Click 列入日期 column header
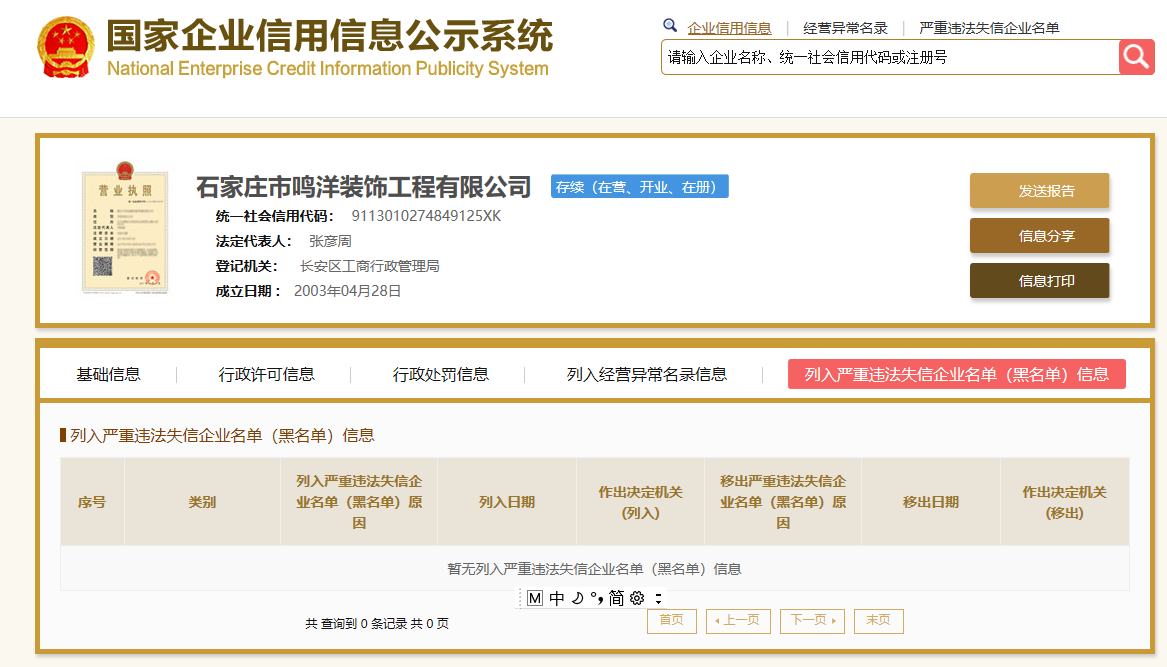The image size is (1167, 667). [x=507, y=502]
